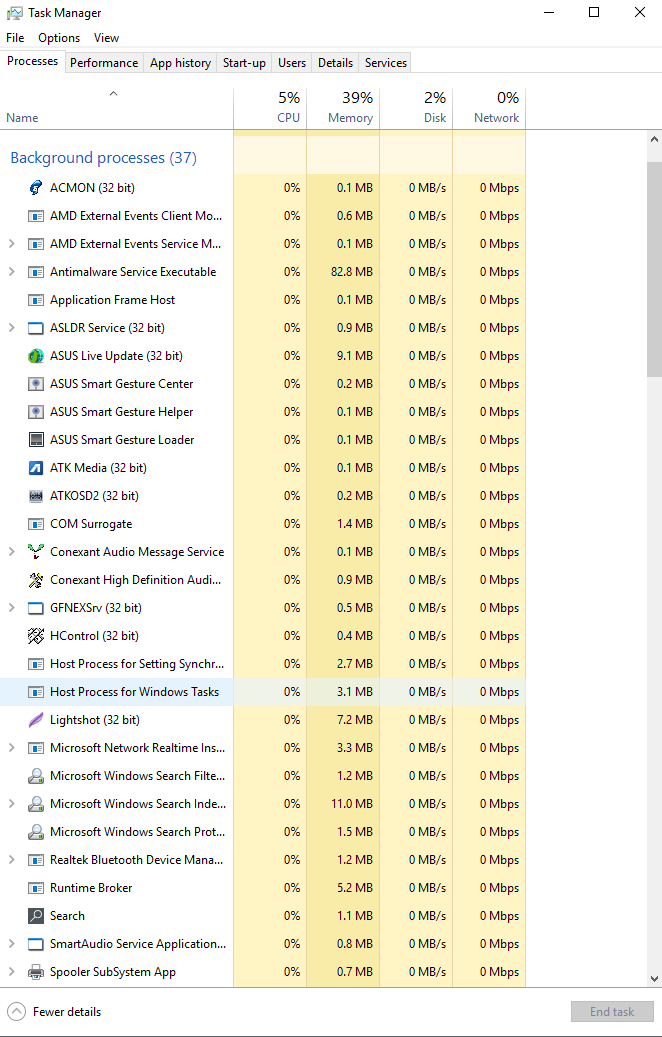Screen dimensions: 662x1037
Task: Click the Microsoft Windows Search Protocol icon
Action: click(36, 831)
